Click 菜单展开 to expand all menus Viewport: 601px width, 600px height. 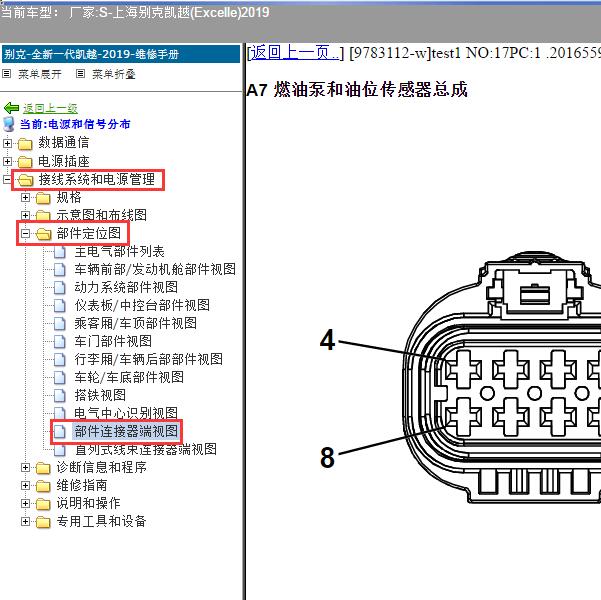click(40, 74)
